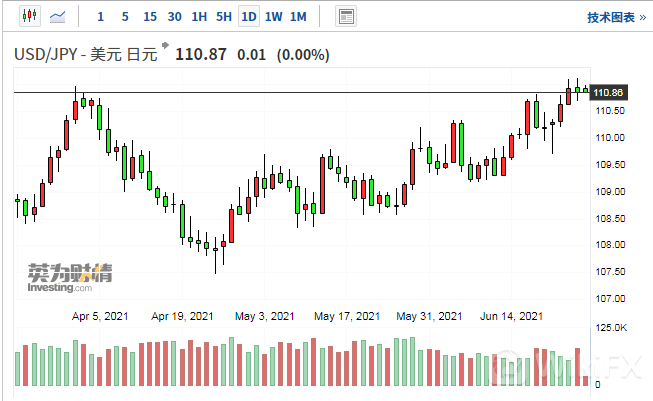The width and height of the screenshot is (653, 401).
Task: Switch to the 15 minute interval
Action: 149,17
